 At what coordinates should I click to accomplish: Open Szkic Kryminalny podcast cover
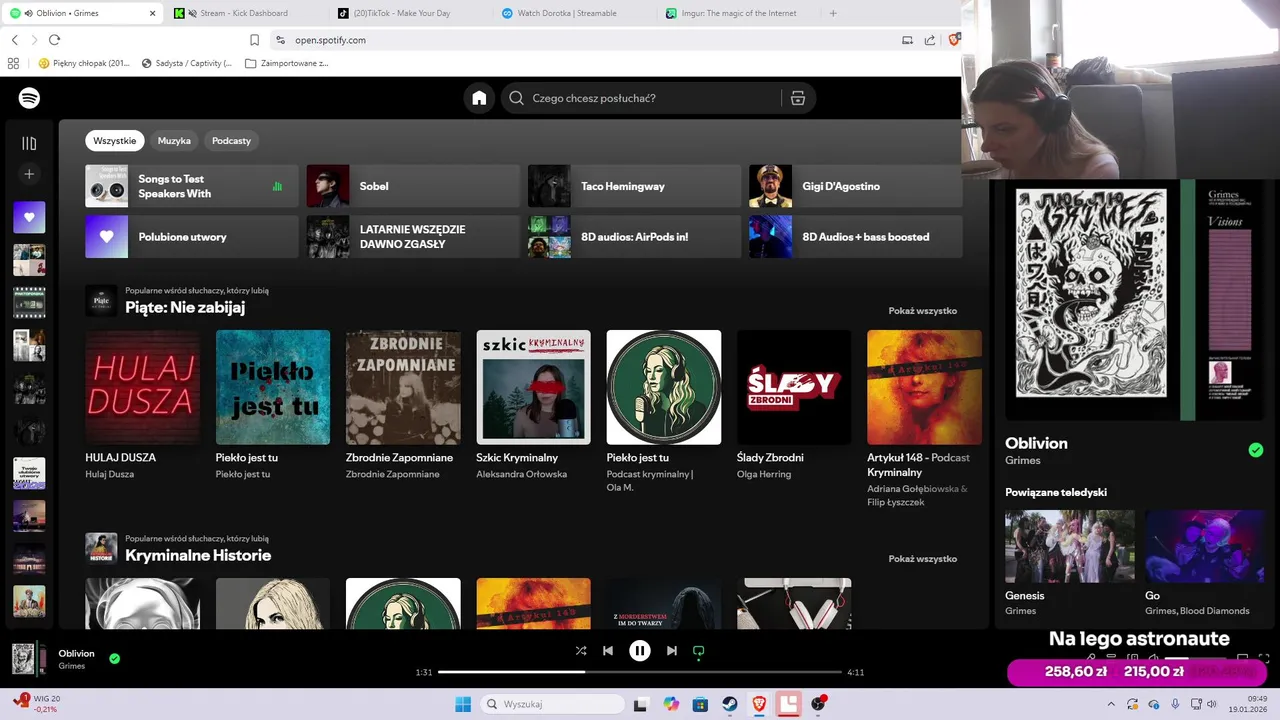click(x=533, y=387)
